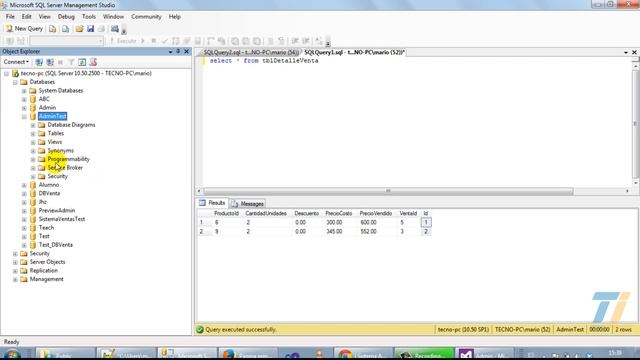640x360 pixels.
Task: Select the Results tab
Action: pyautogui.click(x=212, y=203)
